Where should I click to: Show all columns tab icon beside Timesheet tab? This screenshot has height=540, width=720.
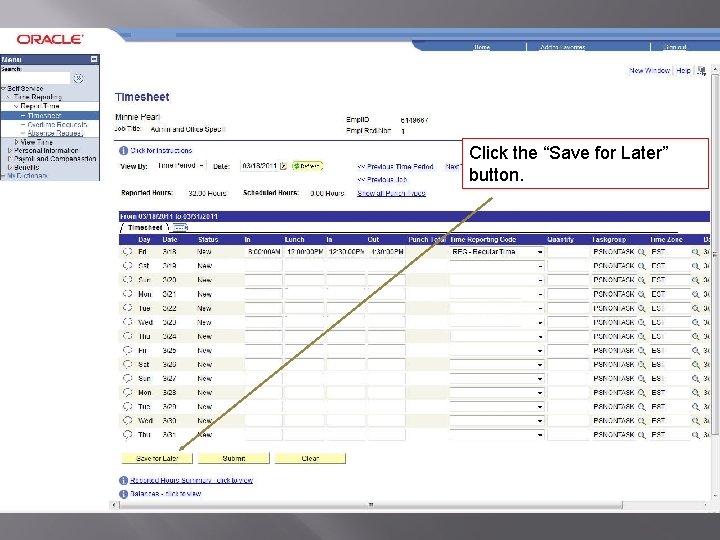tap(180, 227)
